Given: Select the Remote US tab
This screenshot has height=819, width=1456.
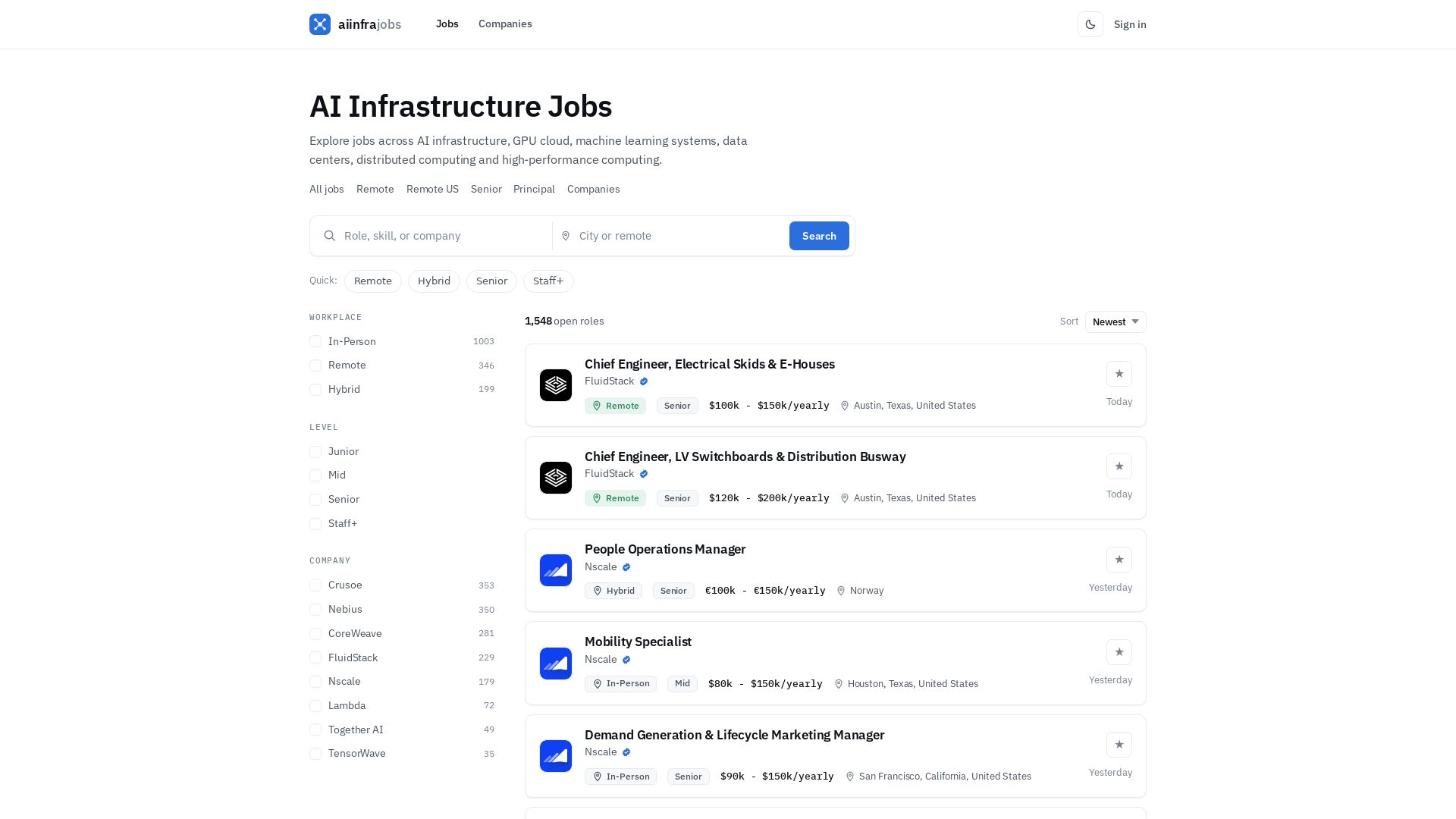Looking at the screenshot, I should coord(432,190).
